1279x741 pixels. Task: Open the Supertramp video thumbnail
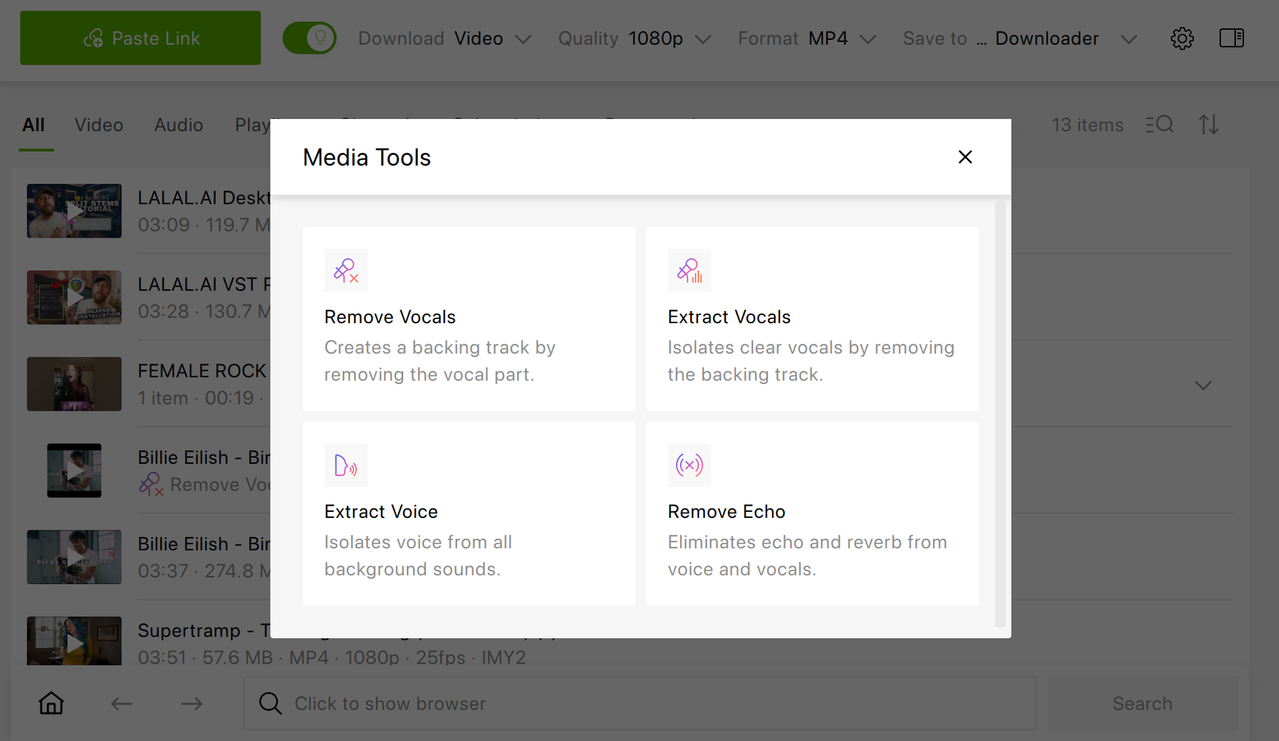(74, 643)
